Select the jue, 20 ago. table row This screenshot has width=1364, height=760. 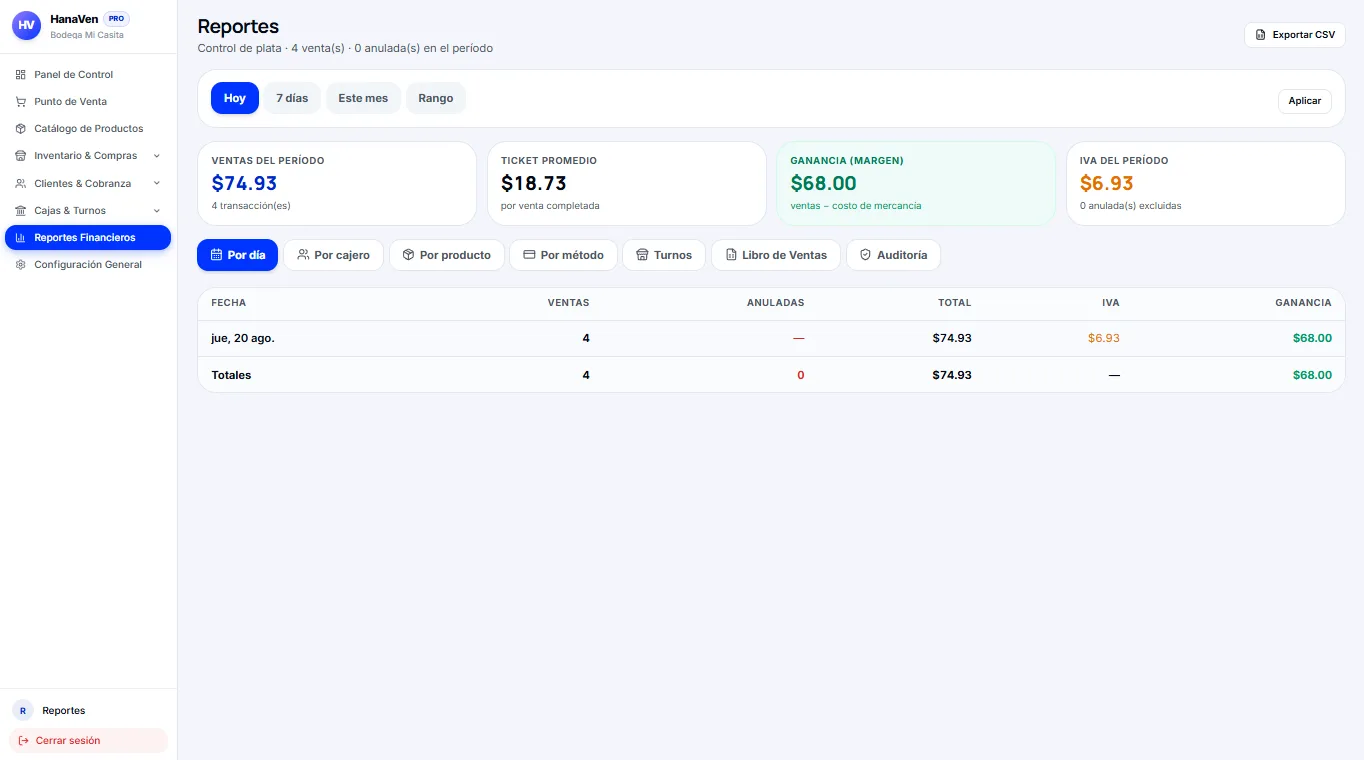(x=771, y=338)
